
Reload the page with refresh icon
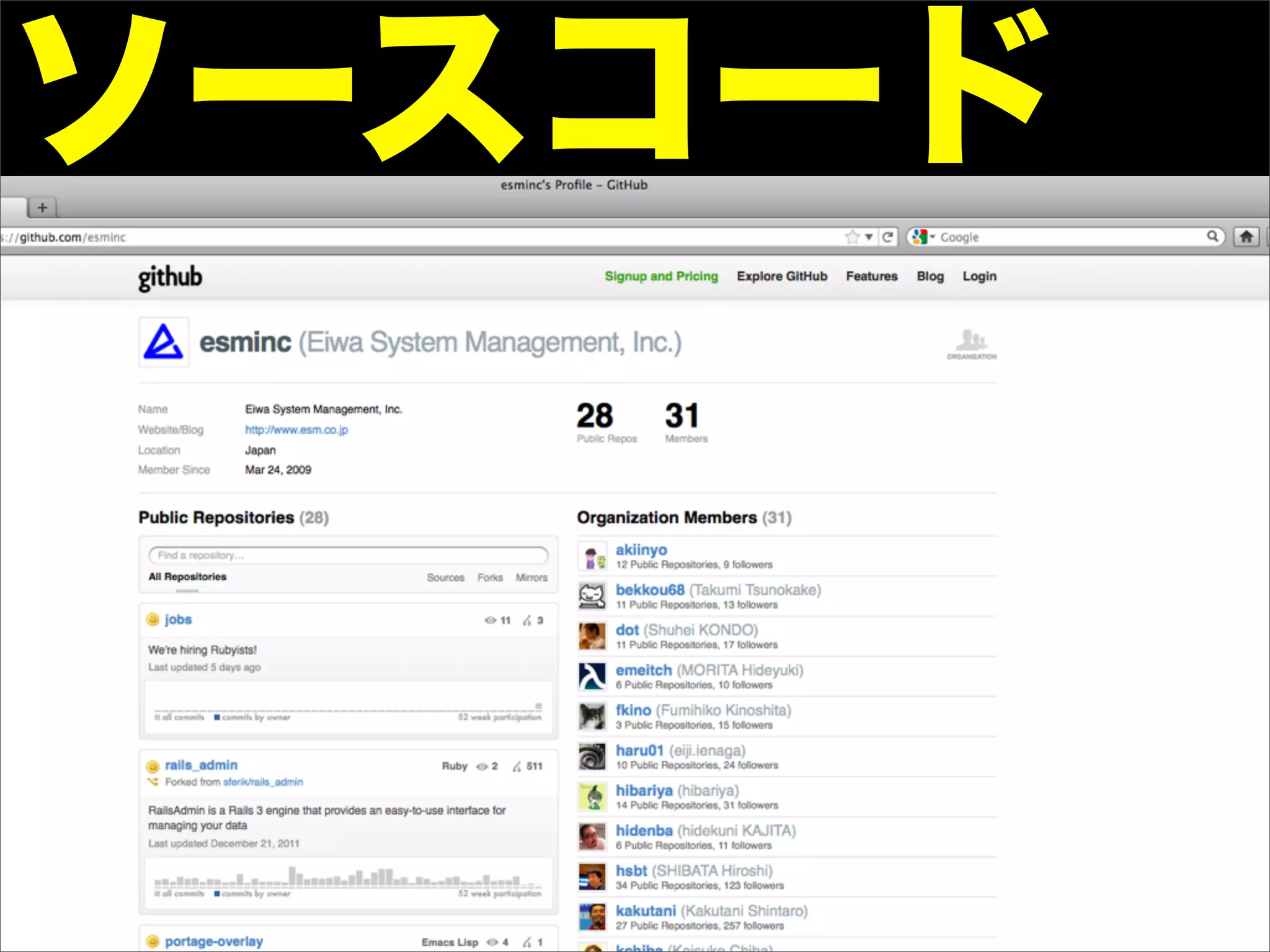(888, 237)
